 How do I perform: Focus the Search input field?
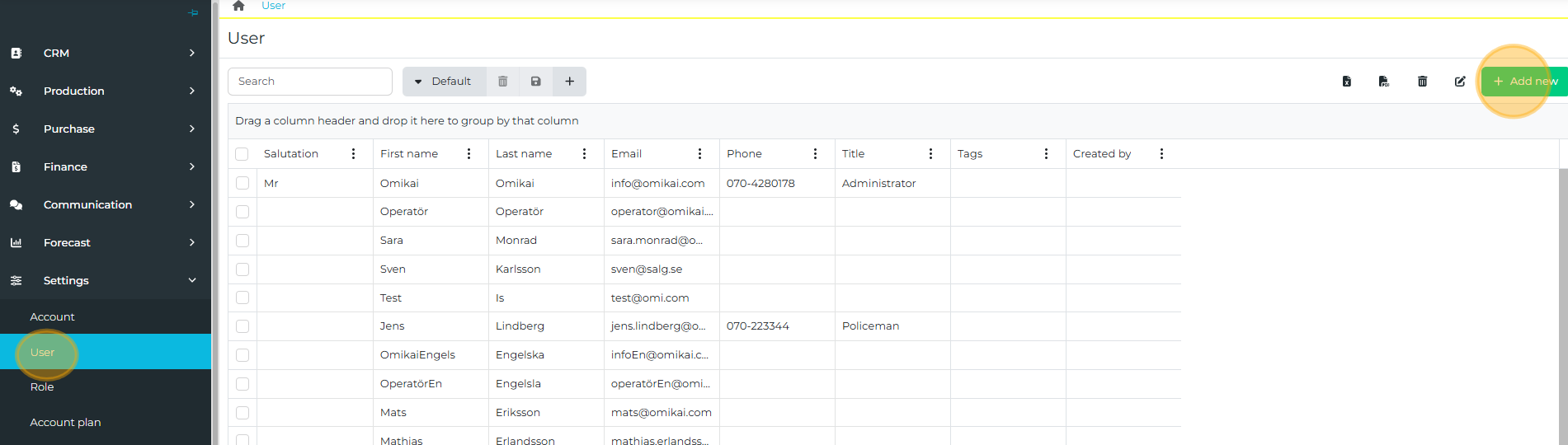309,82
